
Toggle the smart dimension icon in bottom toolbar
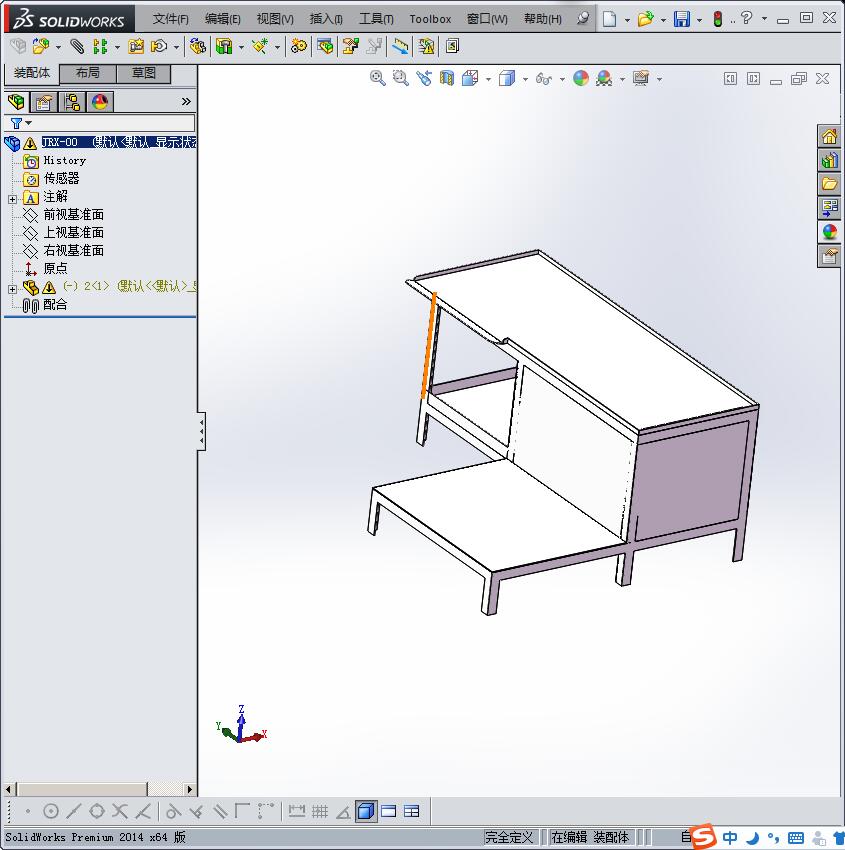[x=296, y=812]
